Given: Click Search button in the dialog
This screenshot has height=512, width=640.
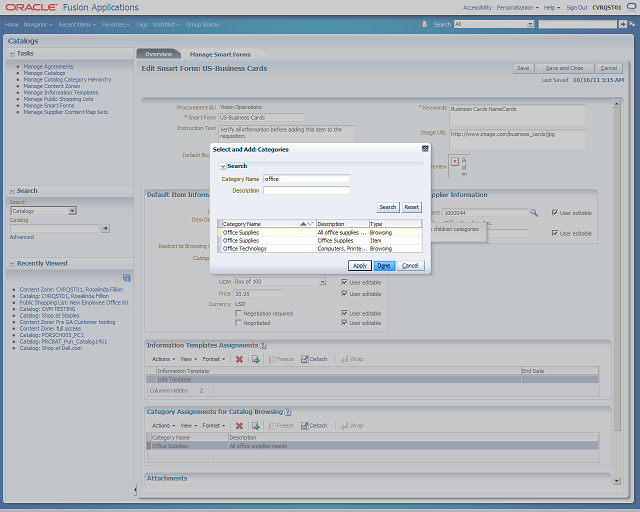Looking at the screenshot, I should (387, 207).
